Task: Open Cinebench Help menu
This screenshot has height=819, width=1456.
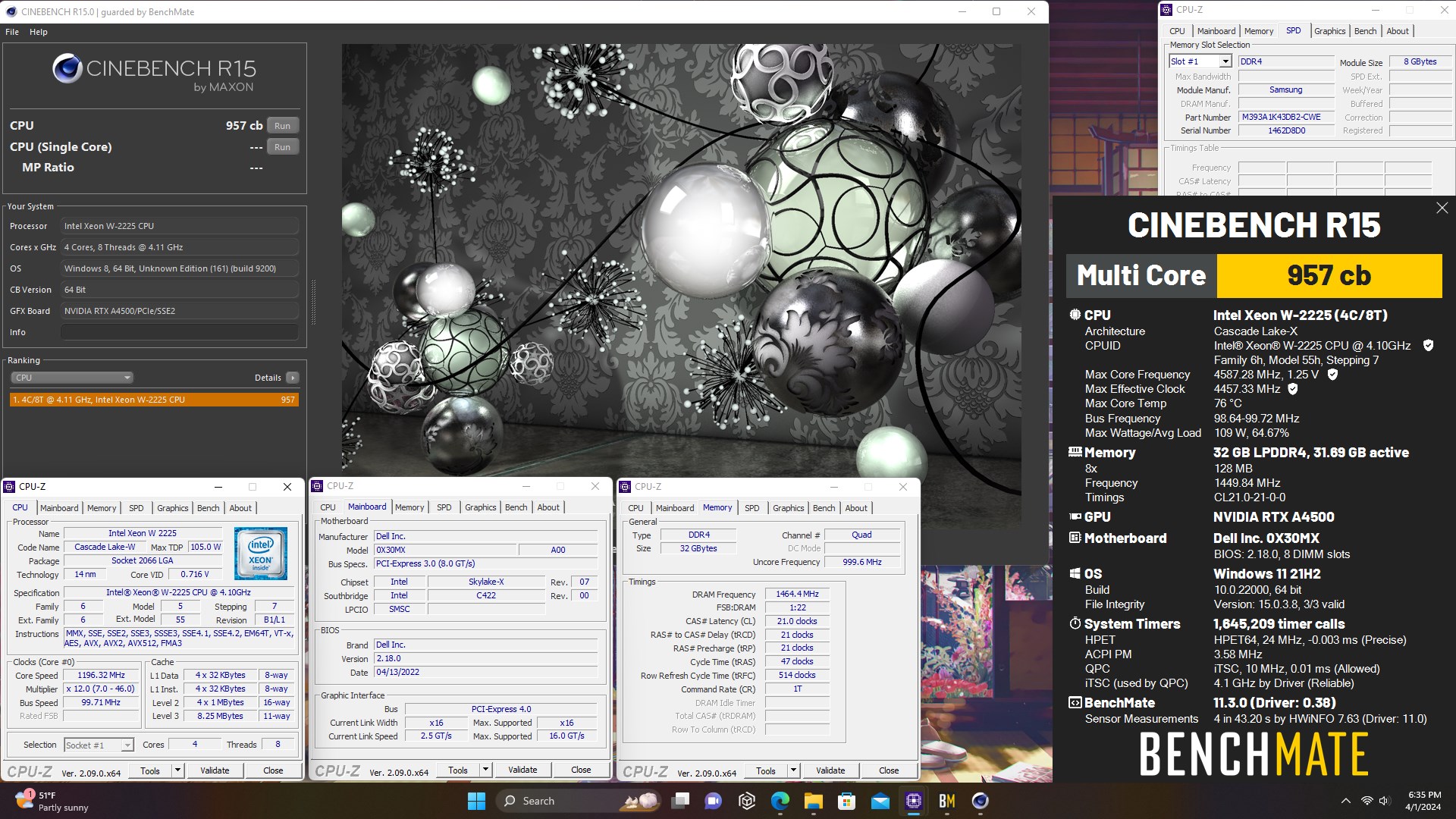Action: pos(39,32)
